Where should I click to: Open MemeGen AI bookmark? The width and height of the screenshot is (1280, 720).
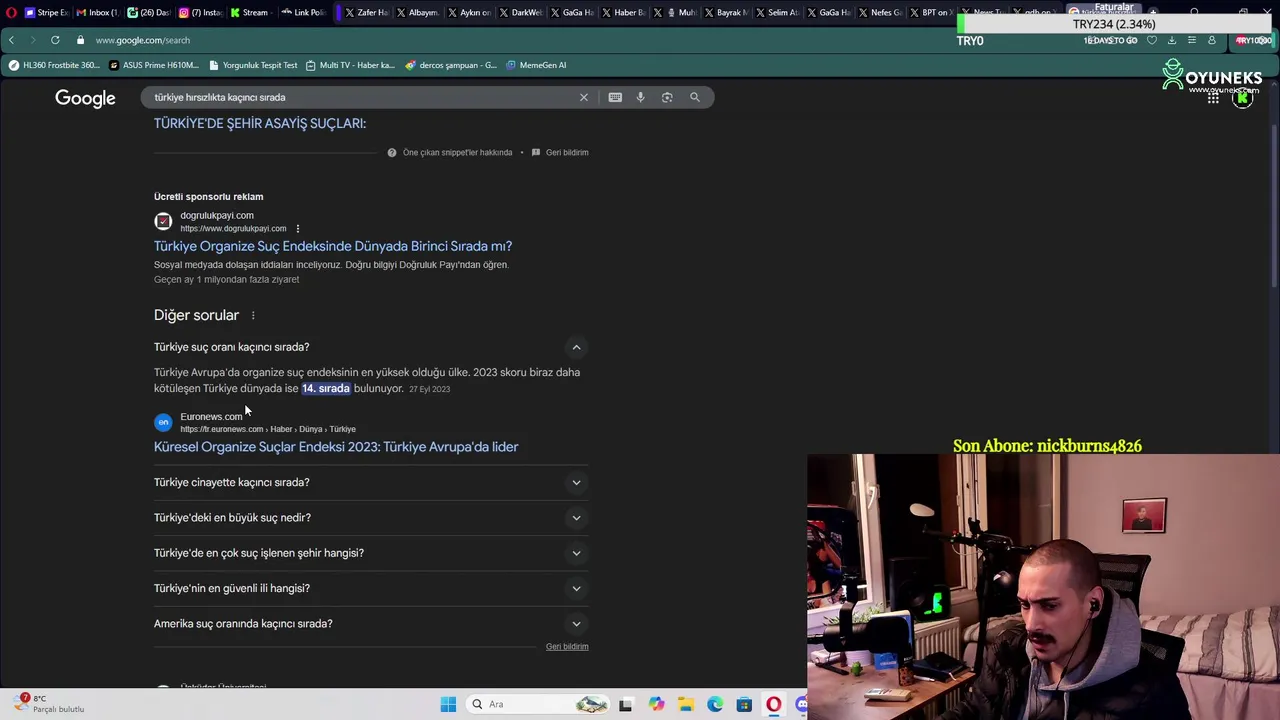point(536,65)
